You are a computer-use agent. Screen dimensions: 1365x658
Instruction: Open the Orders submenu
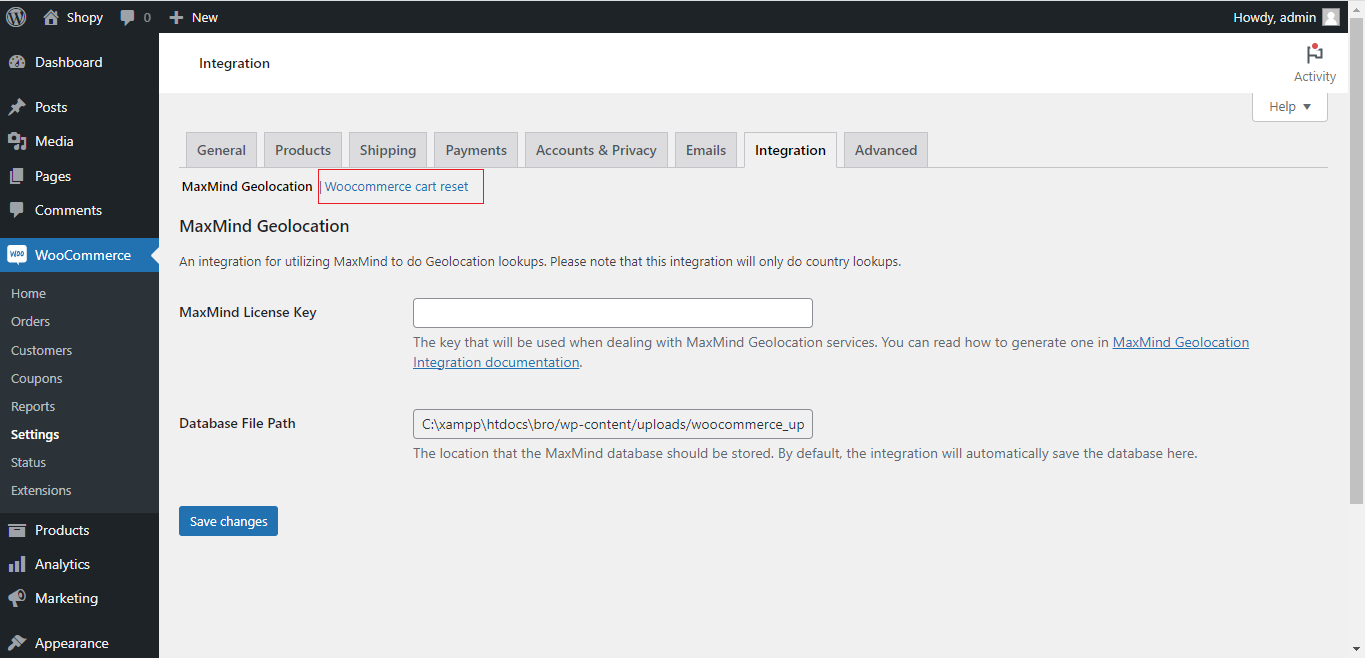click(x=30, y=321)
